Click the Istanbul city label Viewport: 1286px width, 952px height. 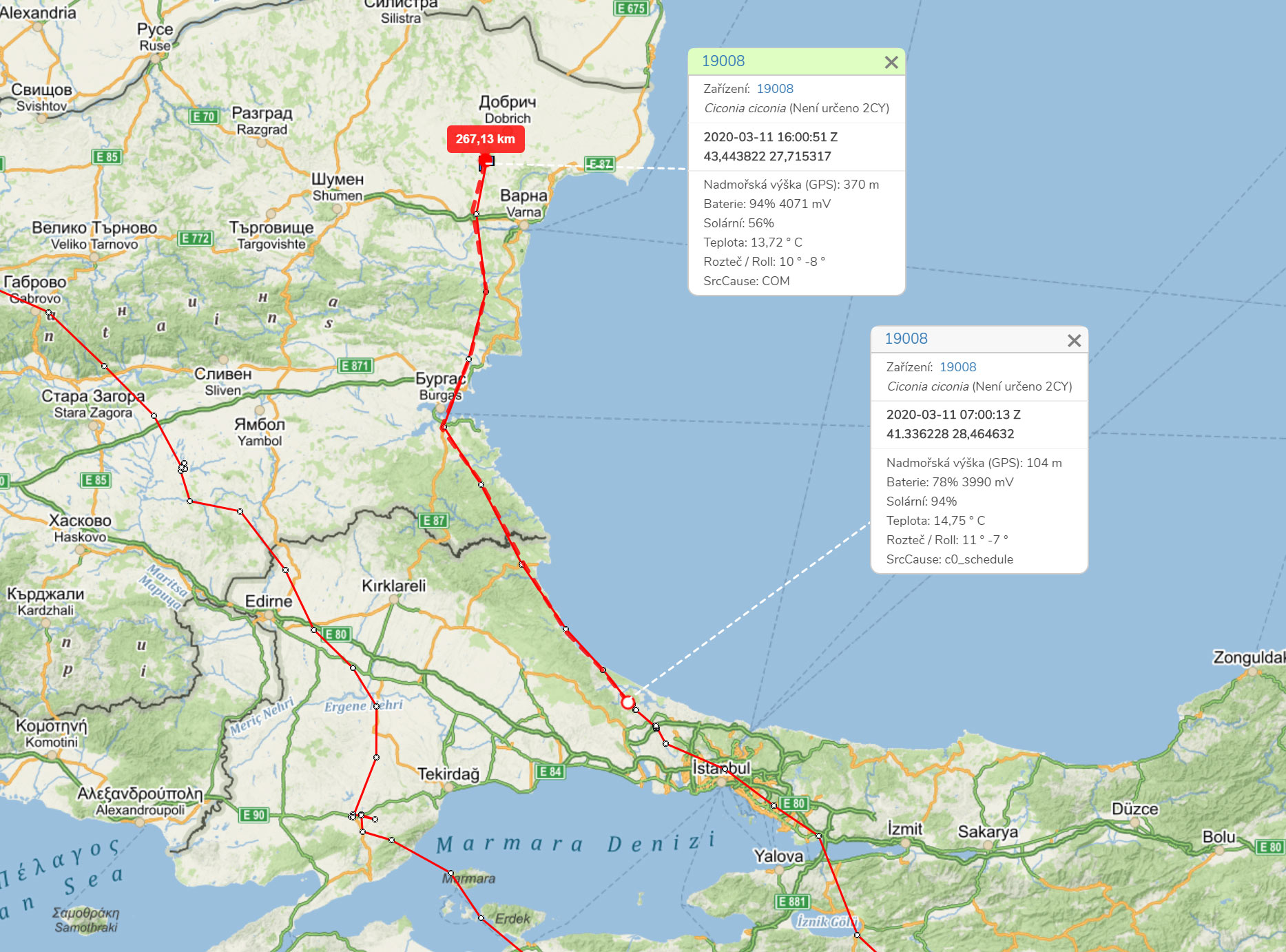pos(721,768)
